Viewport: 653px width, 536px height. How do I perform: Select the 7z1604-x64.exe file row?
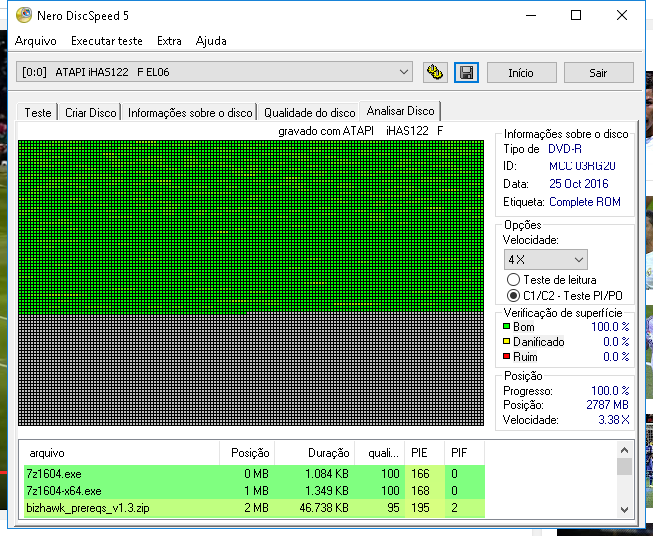[254, 491]
